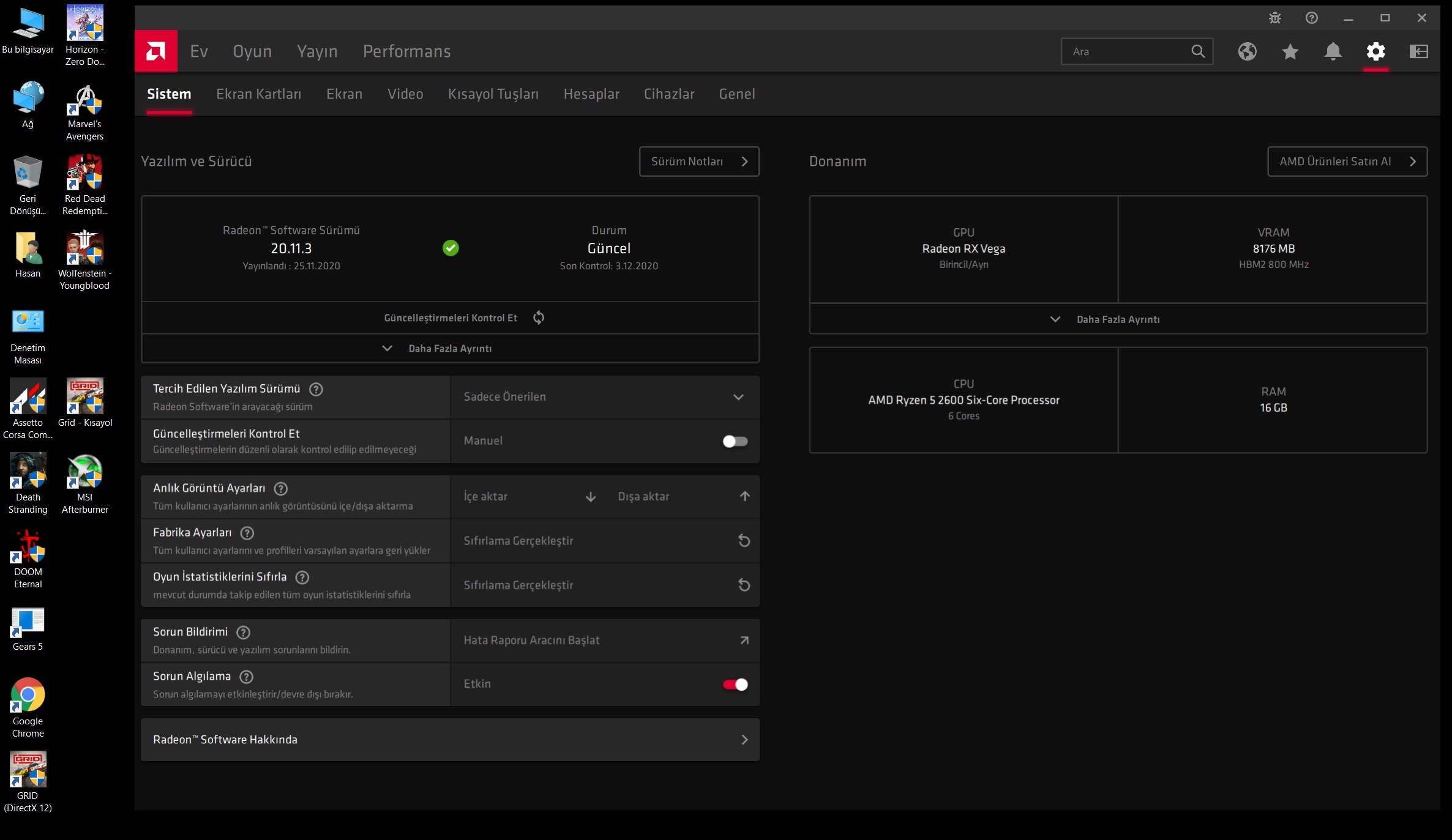
Task: Open the Oyun tab
Action: (252, 51)
